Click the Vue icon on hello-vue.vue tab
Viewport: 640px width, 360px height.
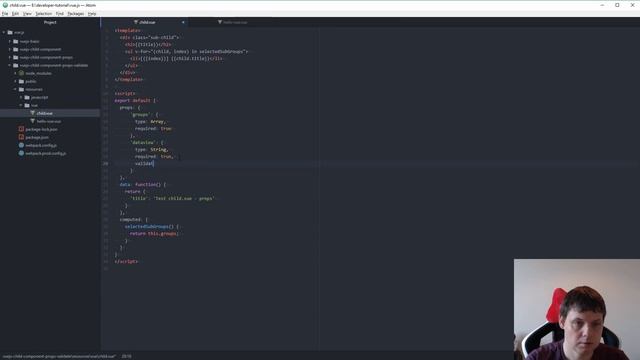point(220,22)
